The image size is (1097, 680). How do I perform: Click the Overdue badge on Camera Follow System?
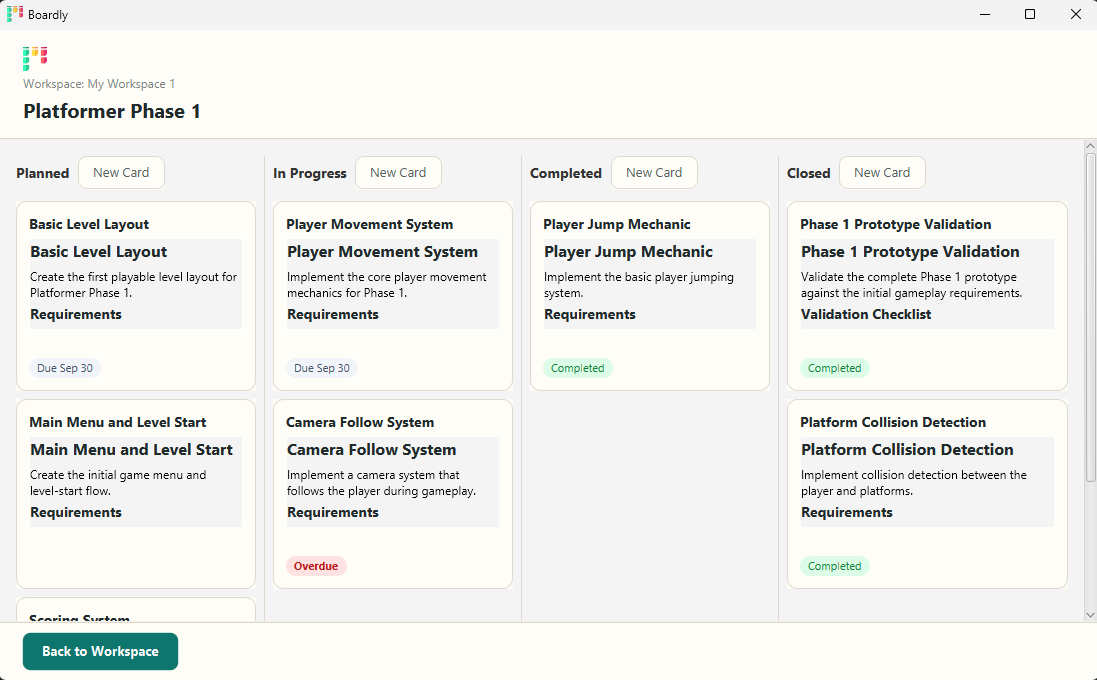[x=316, y=566]
